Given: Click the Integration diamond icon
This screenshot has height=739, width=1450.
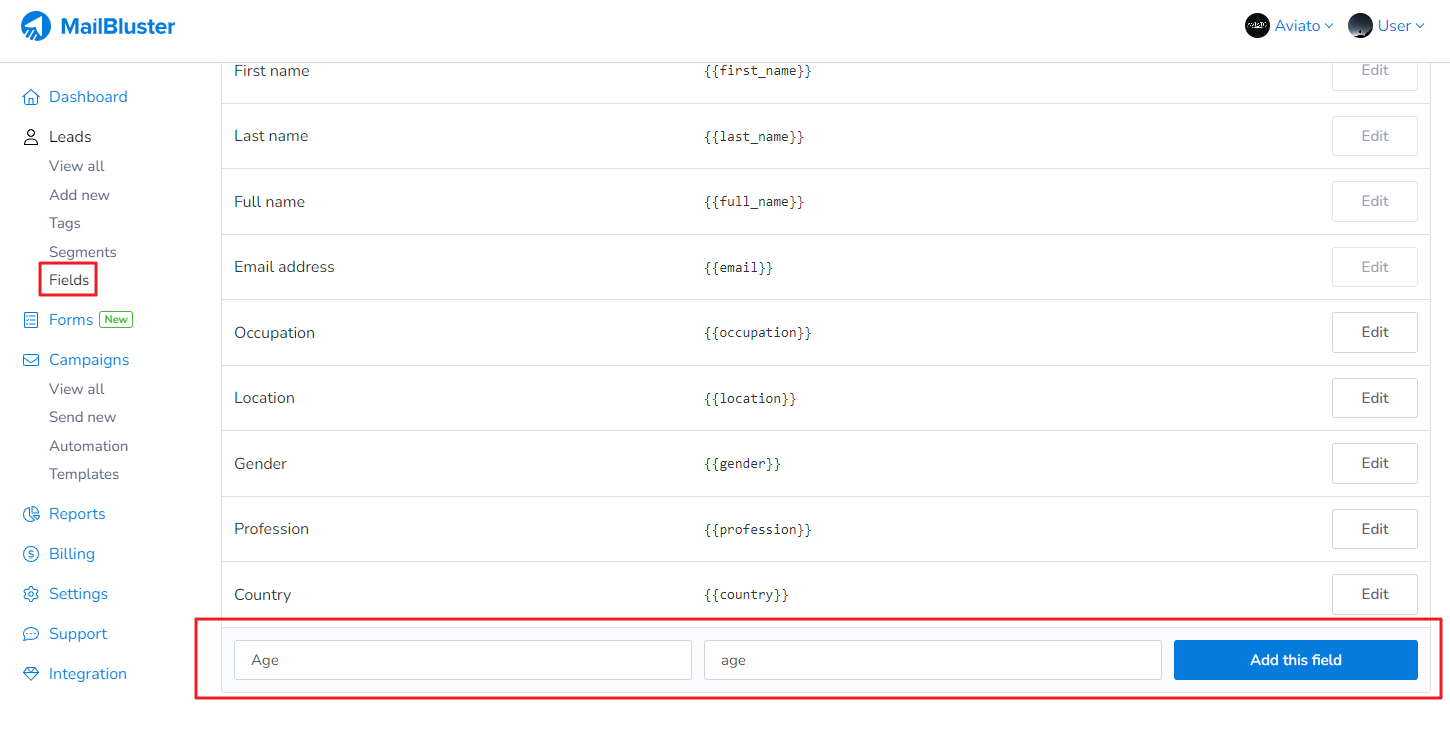Looking at the screenshot, I should click(31, 674).
